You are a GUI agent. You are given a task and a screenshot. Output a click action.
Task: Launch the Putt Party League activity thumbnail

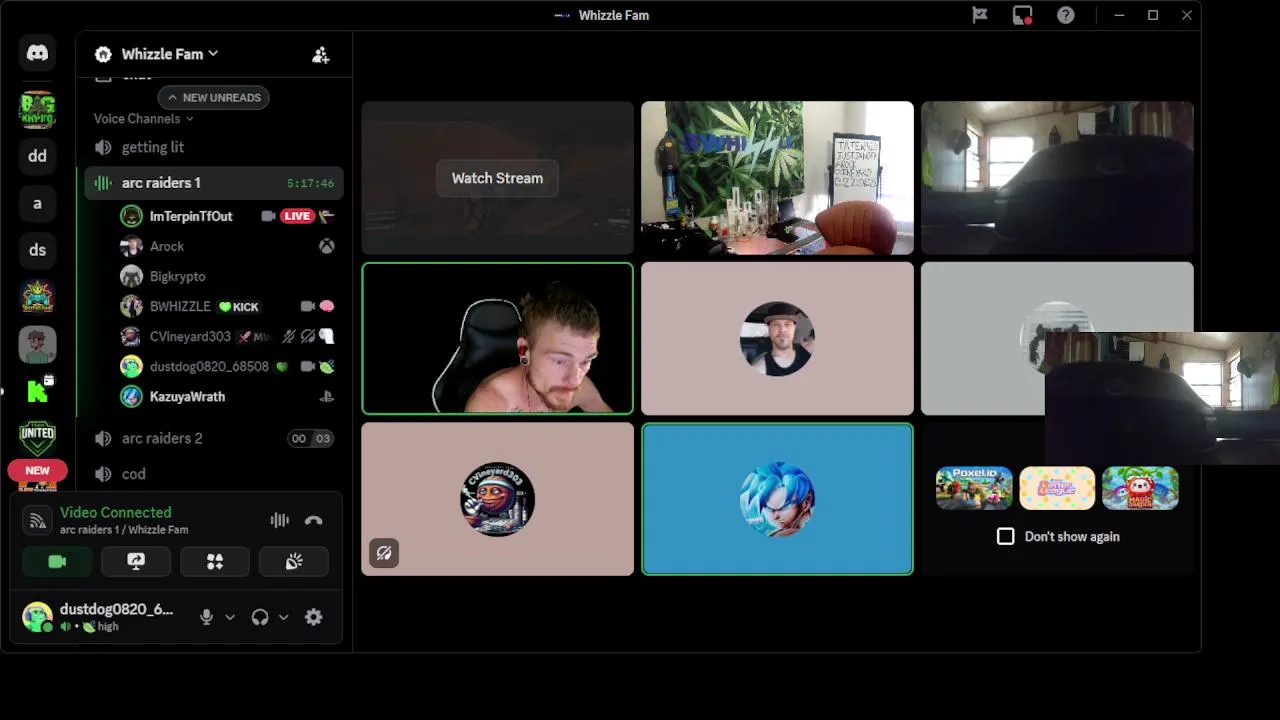pos(1057,488)
